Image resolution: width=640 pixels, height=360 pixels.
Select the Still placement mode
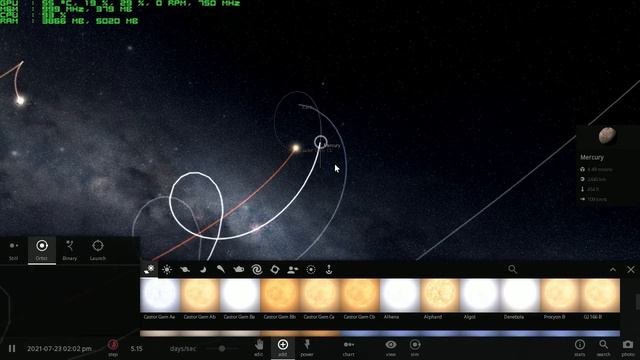coord(13,250)
